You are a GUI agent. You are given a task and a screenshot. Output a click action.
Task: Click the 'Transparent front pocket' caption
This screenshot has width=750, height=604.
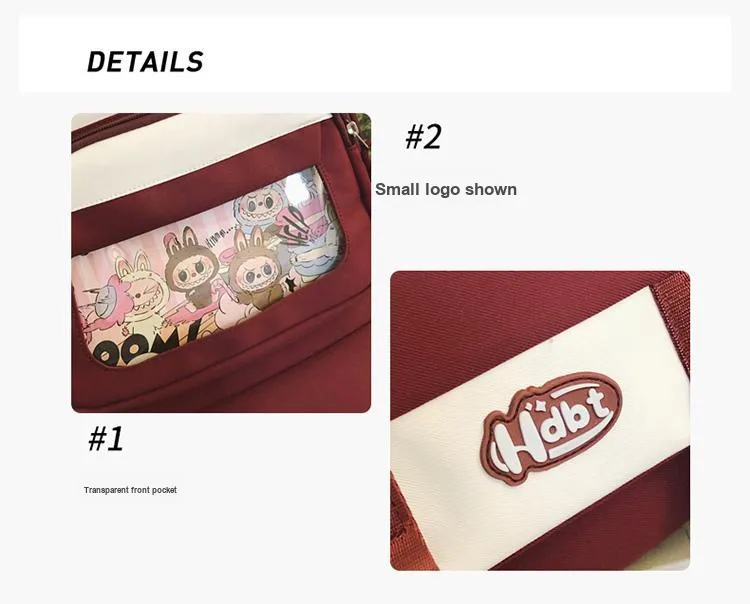click(130, 490)
